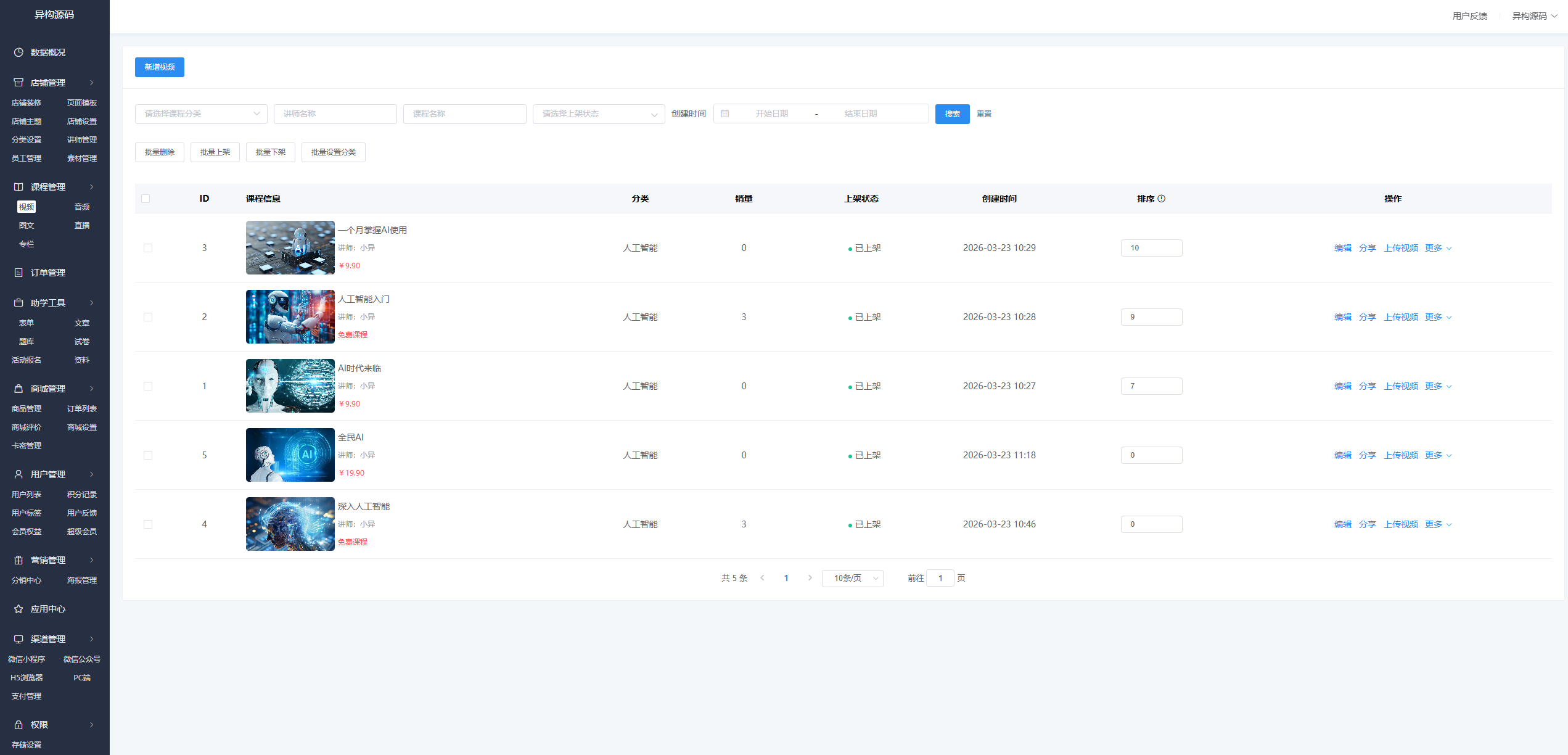Go to 直播 in the sidebar

coord(82,225)
